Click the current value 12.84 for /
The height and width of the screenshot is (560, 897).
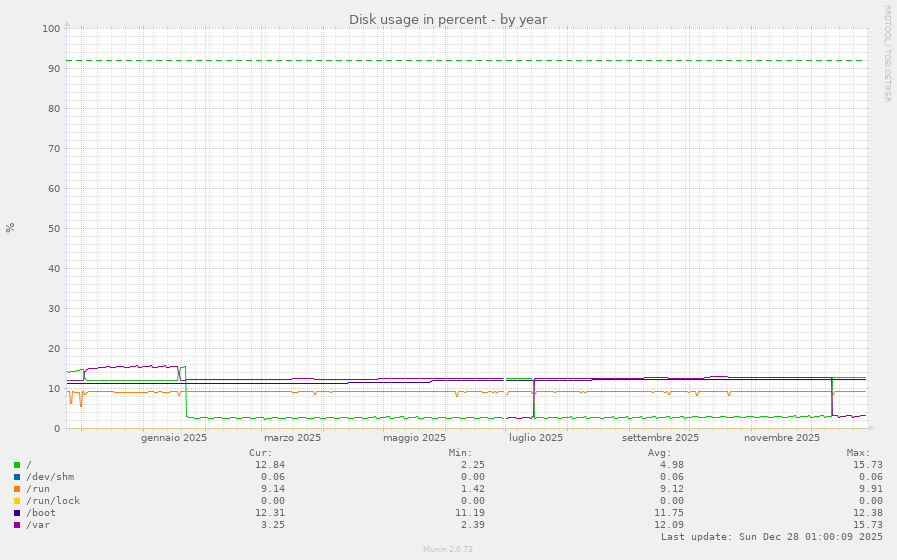[270, 464]
